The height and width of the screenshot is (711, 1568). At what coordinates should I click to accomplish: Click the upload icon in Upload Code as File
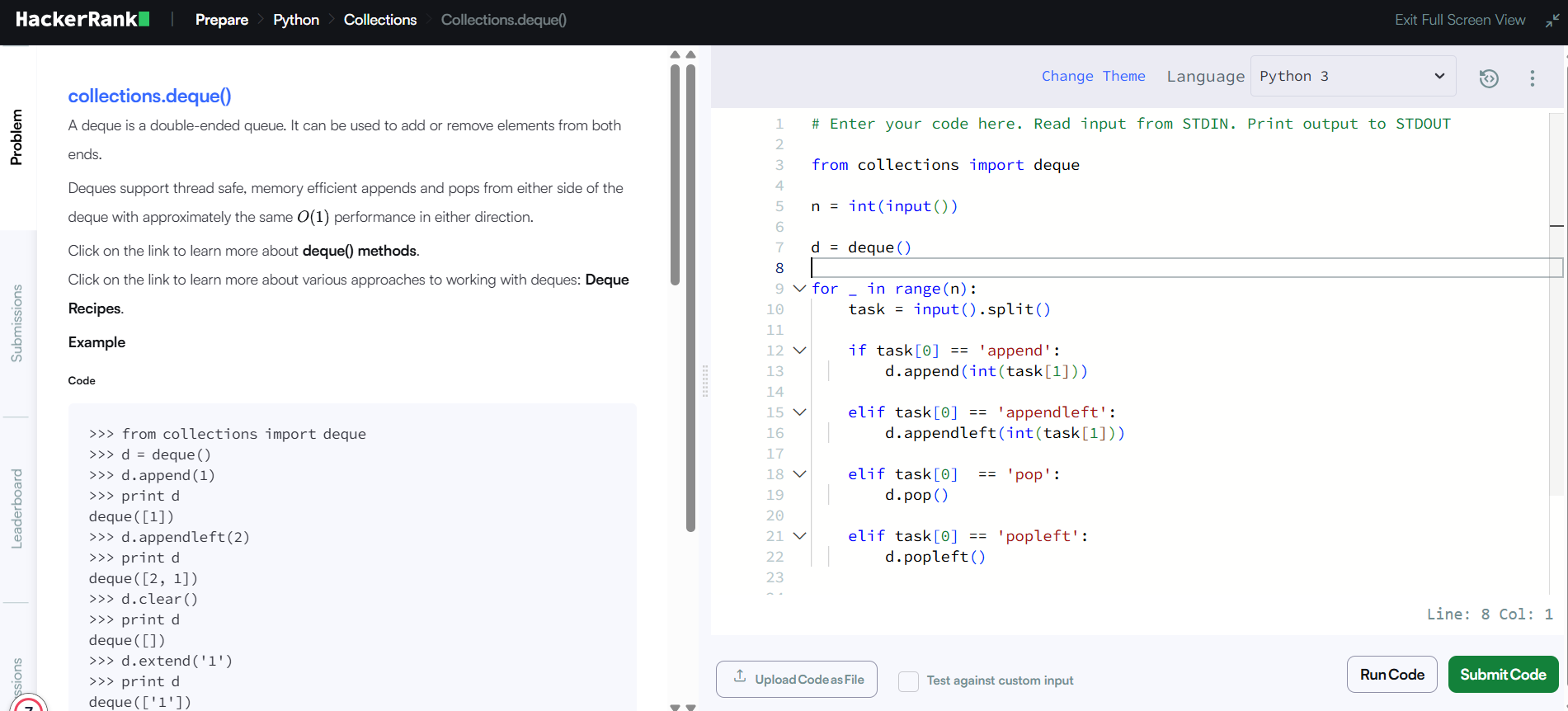[x=740, y=677]
